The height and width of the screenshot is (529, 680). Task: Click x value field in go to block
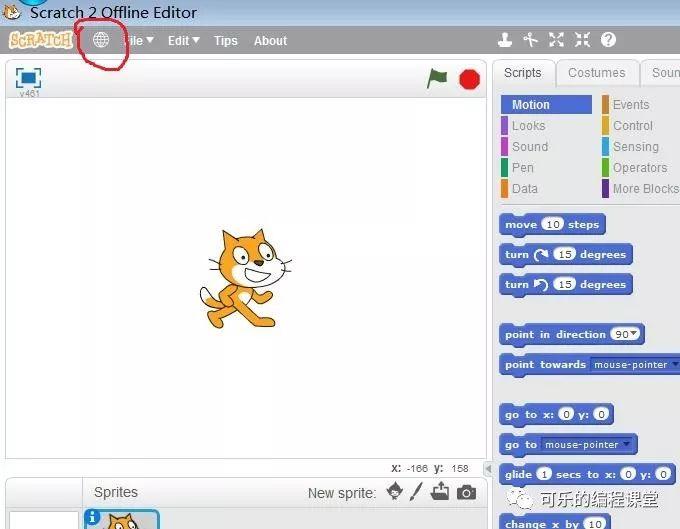(x=566, y=415)
